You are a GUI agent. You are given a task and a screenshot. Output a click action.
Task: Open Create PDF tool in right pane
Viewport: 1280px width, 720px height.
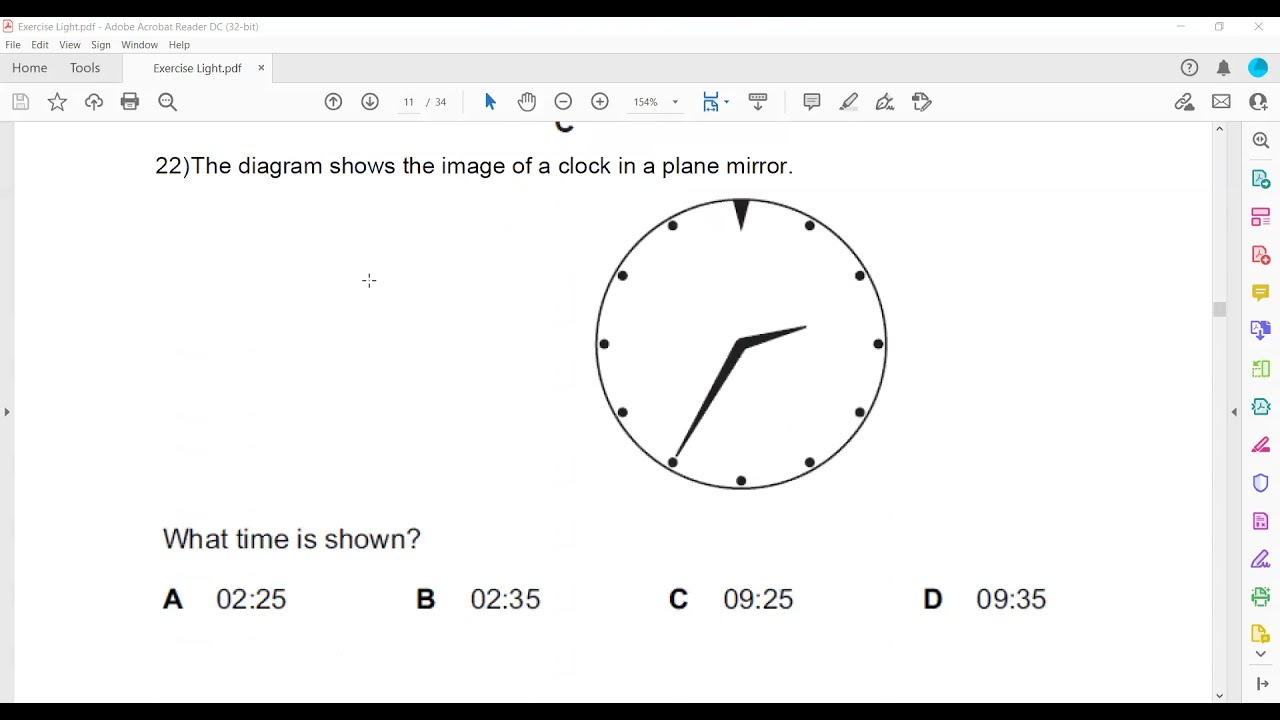click(x=1261, y=255)
